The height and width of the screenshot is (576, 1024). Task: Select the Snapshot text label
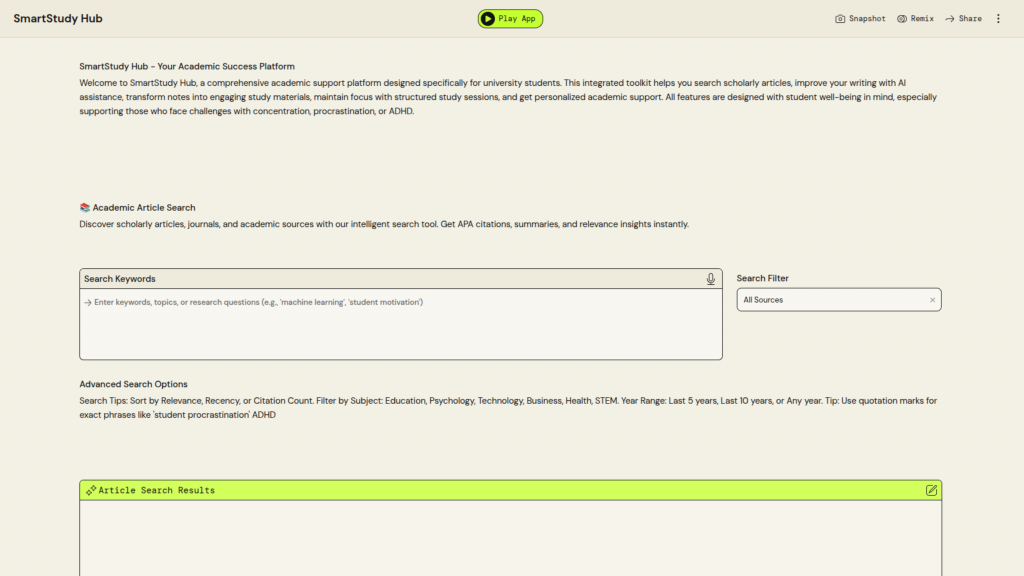coord(867,19)
